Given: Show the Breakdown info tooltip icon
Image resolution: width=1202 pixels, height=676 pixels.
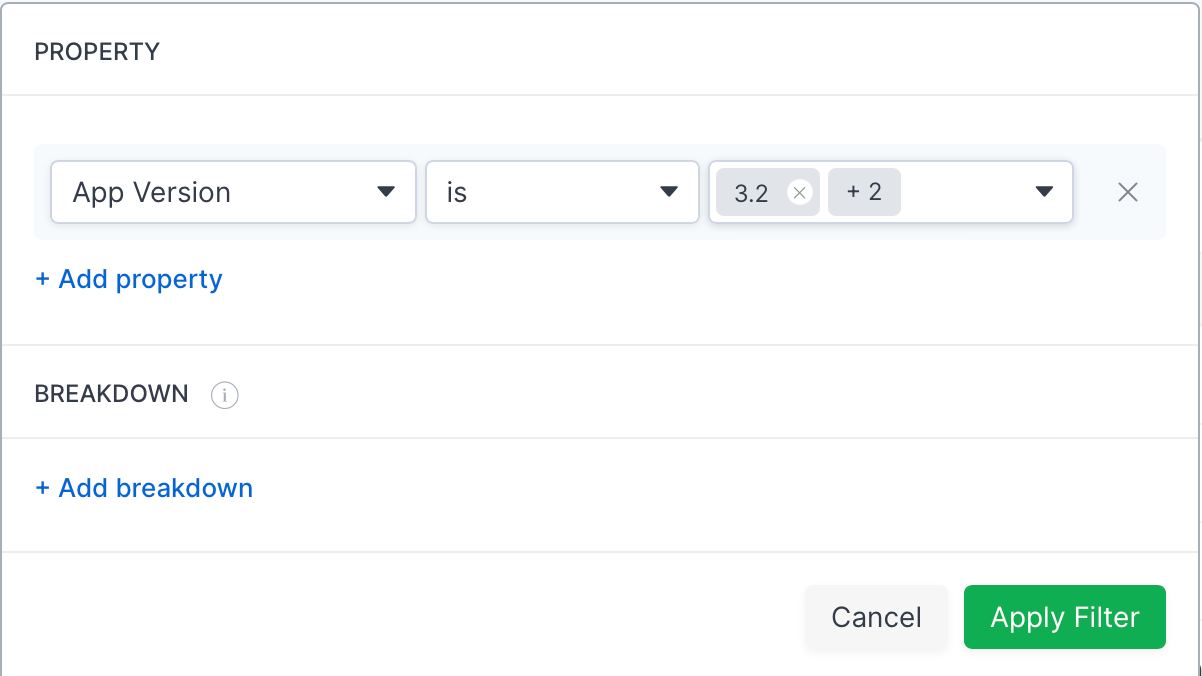Looking at the screenshot, I should click(x=224, y=396).
